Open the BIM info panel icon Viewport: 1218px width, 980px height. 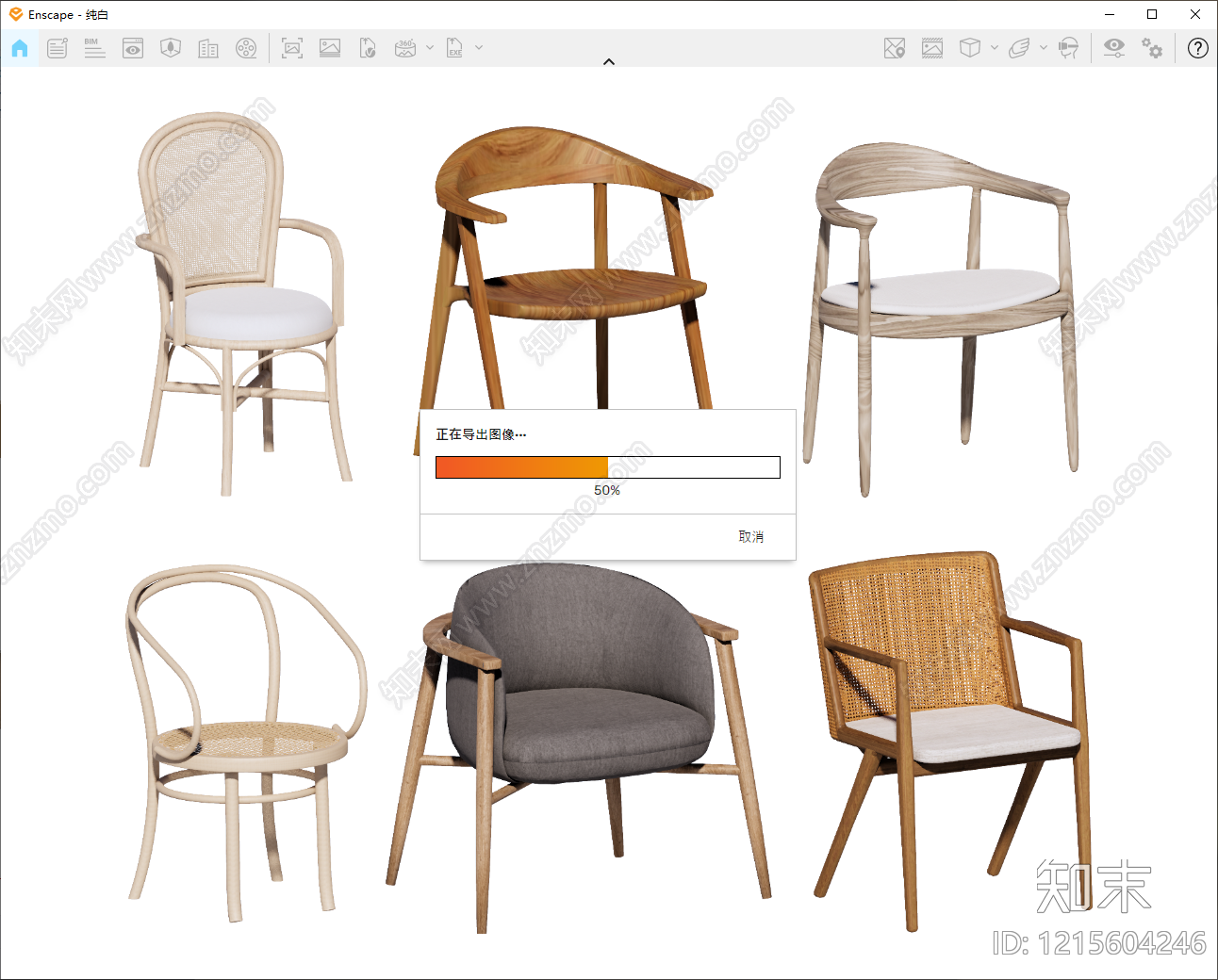click(95, 48)
